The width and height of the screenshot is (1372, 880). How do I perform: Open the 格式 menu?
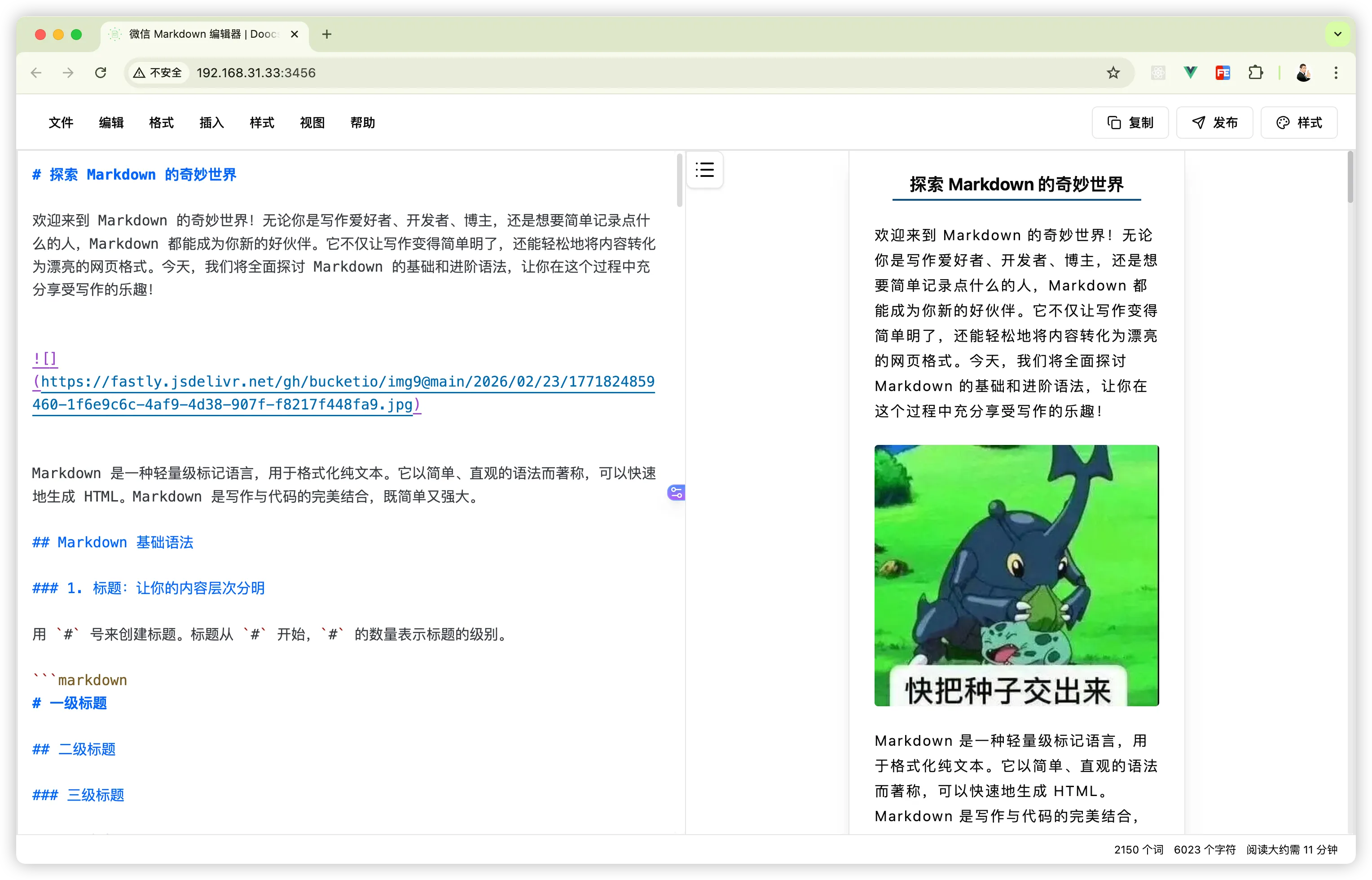[161, 123]
